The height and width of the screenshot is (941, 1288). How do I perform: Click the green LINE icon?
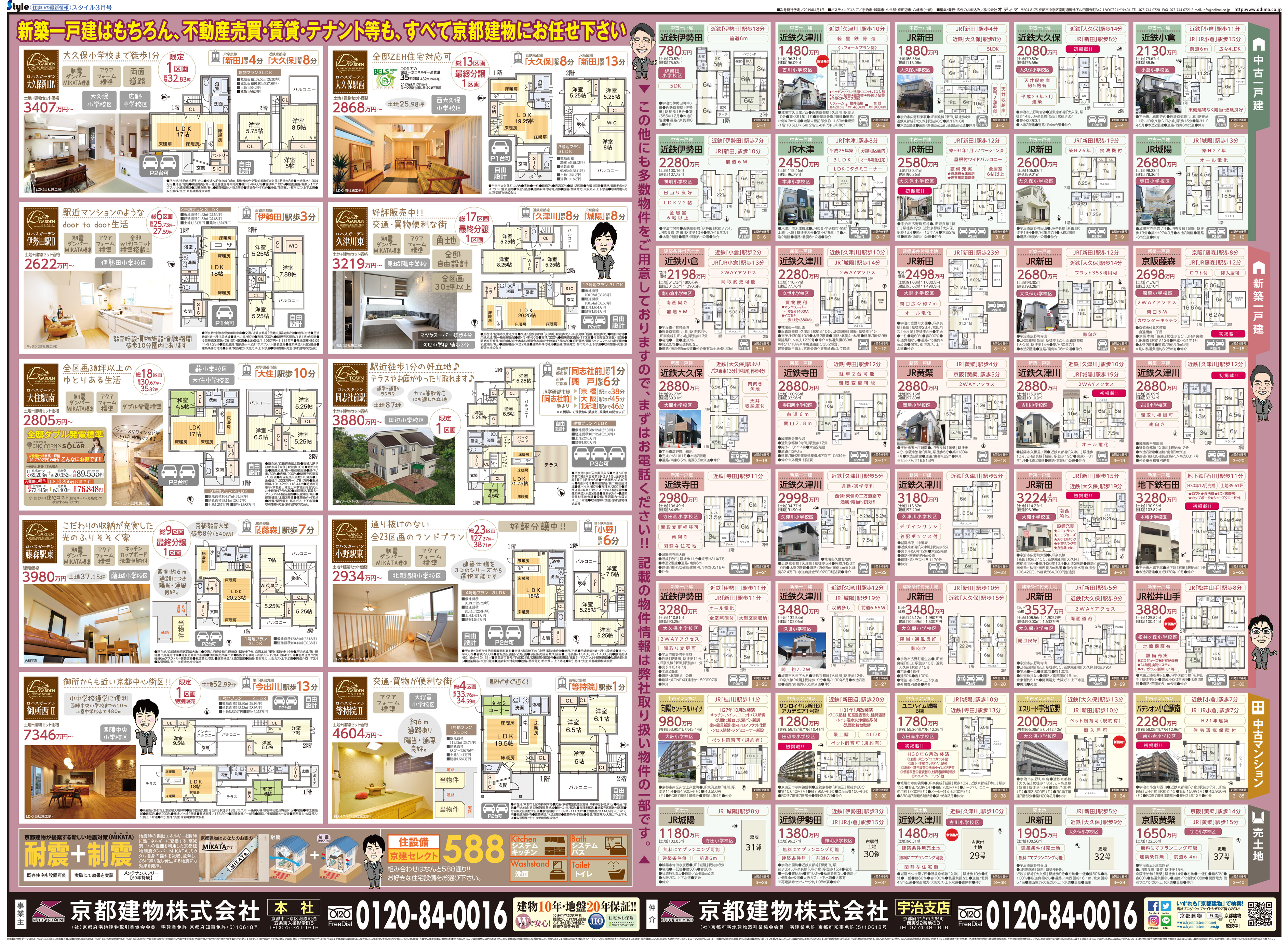pos(1166,921)
